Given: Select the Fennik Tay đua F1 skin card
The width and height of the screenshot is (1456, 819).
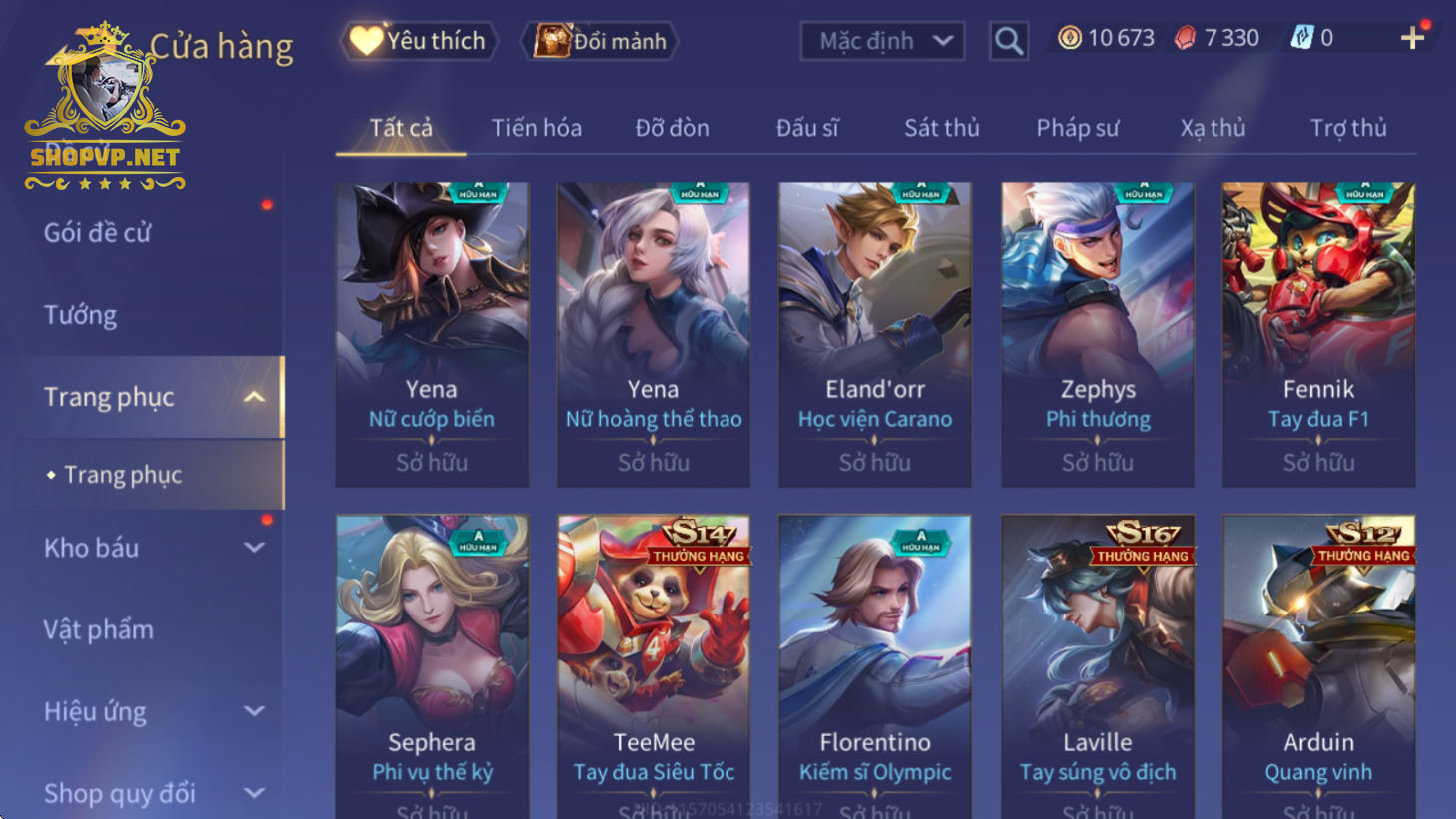Looking at the screenshot, I should click(x=1318, y=334).
